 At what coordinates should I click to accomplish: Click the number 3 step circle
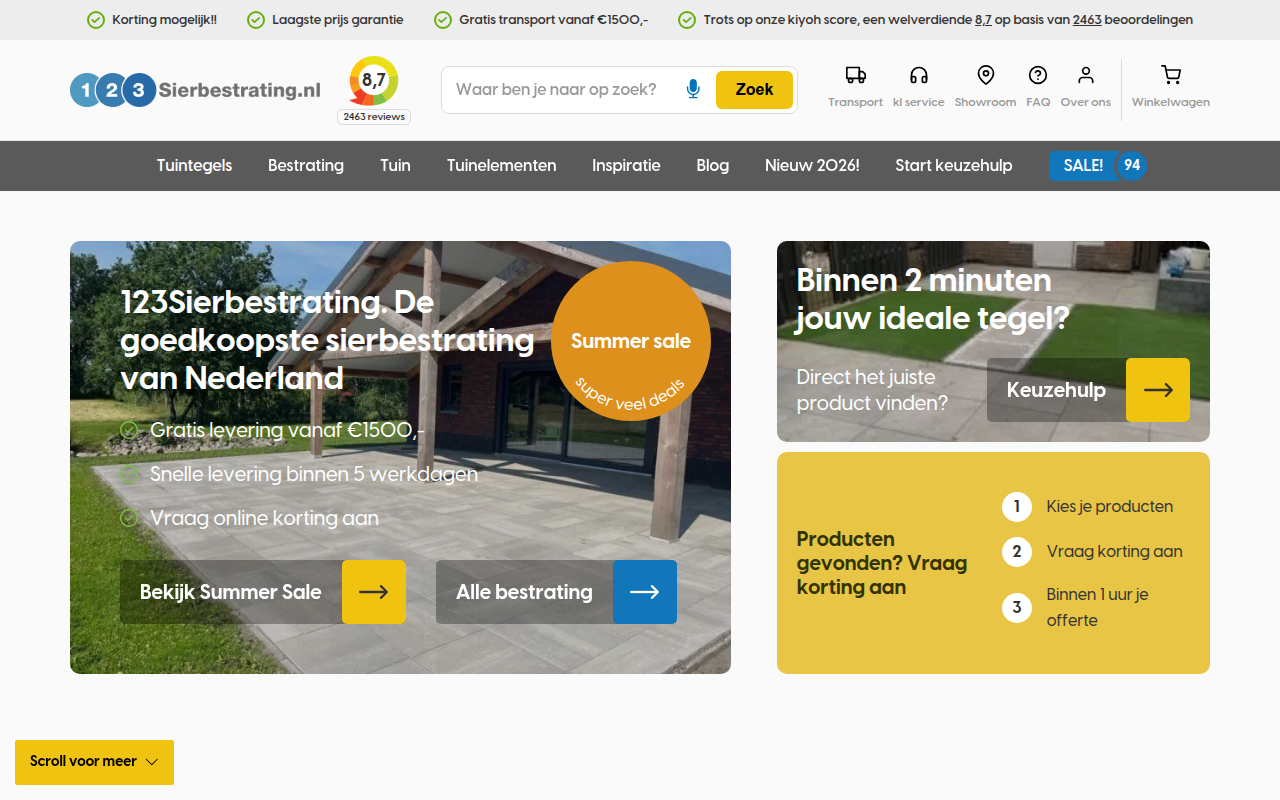tap(1017, 607)
